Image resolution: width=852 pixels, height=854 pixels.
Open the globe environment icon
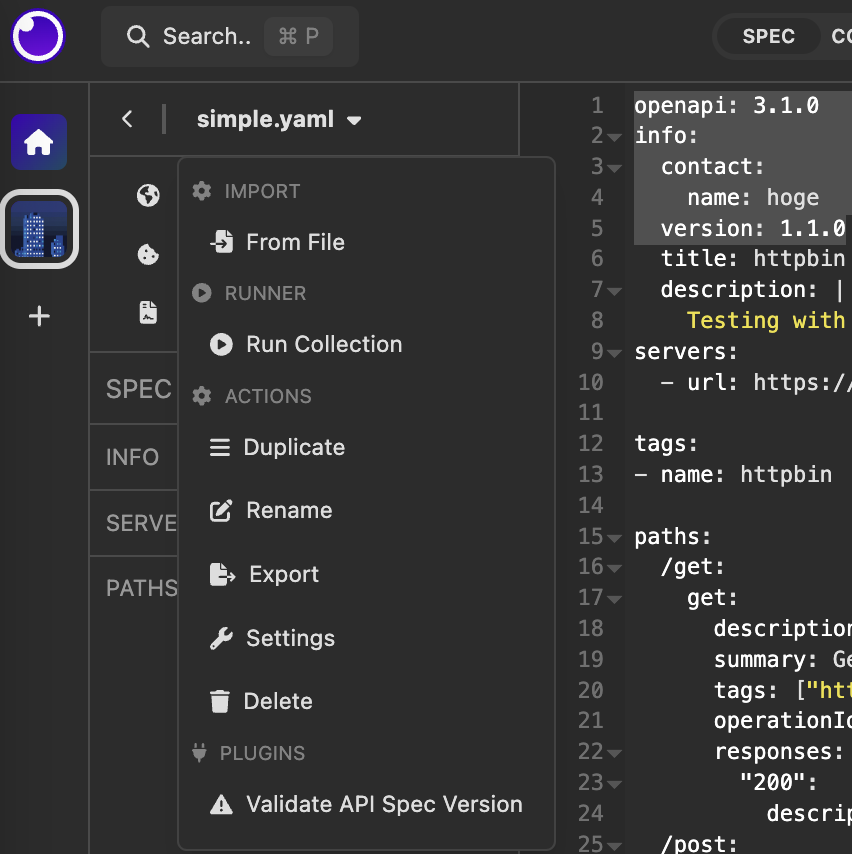148,195
